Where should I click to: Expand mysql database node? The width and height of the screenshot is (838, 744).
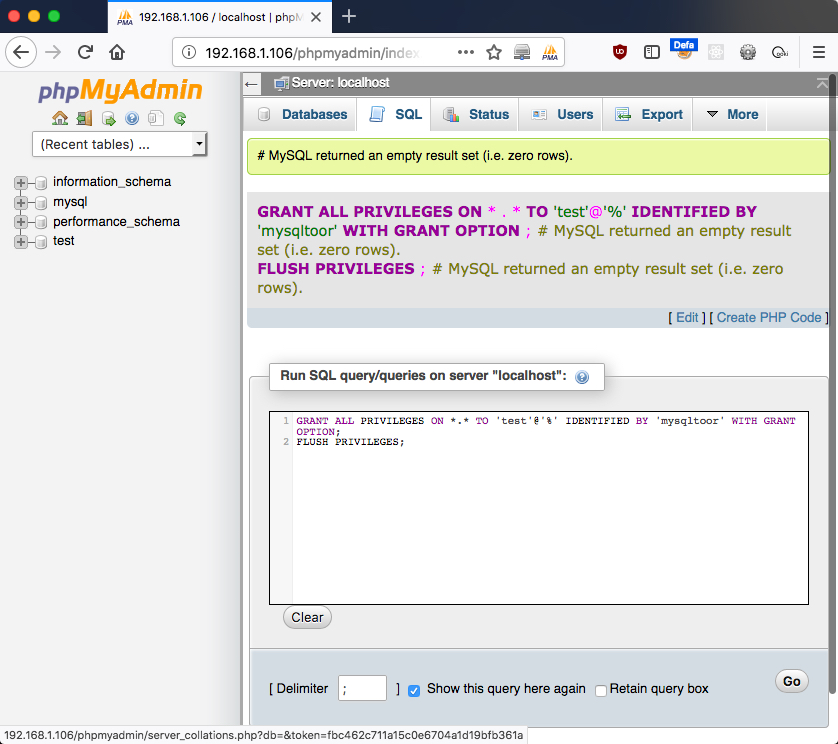20,203
